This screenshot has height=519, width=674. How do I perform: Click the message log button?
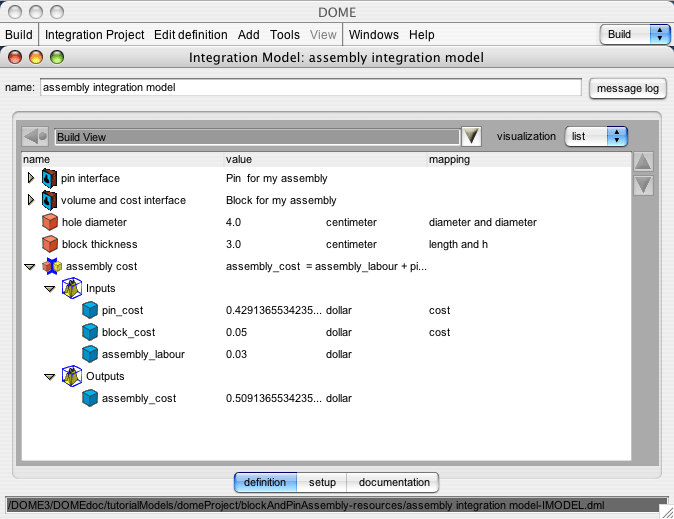click(x=628, y=88)
